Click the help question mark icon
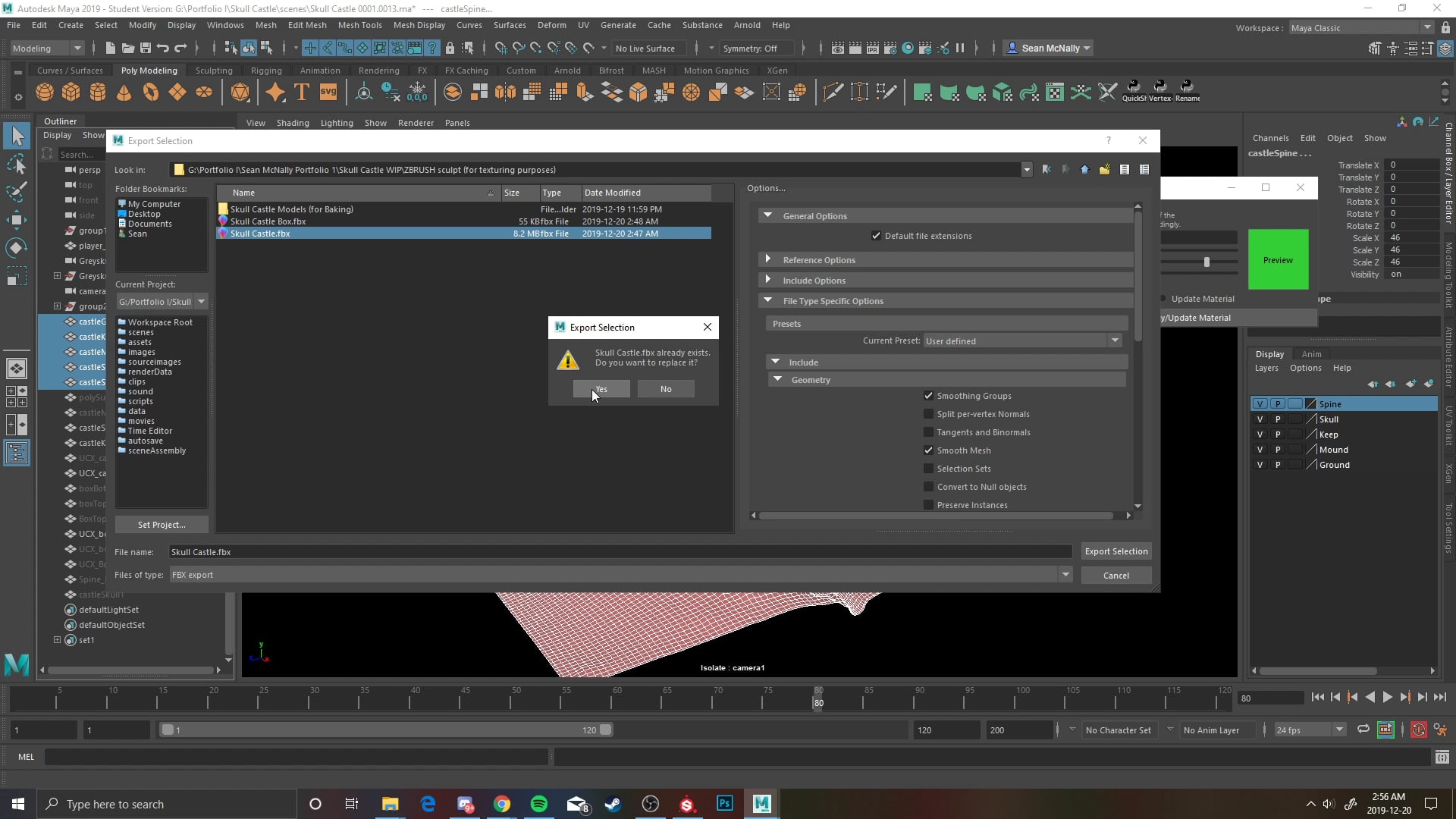This screenshot has width=1456, height=819. (1108, 140)
